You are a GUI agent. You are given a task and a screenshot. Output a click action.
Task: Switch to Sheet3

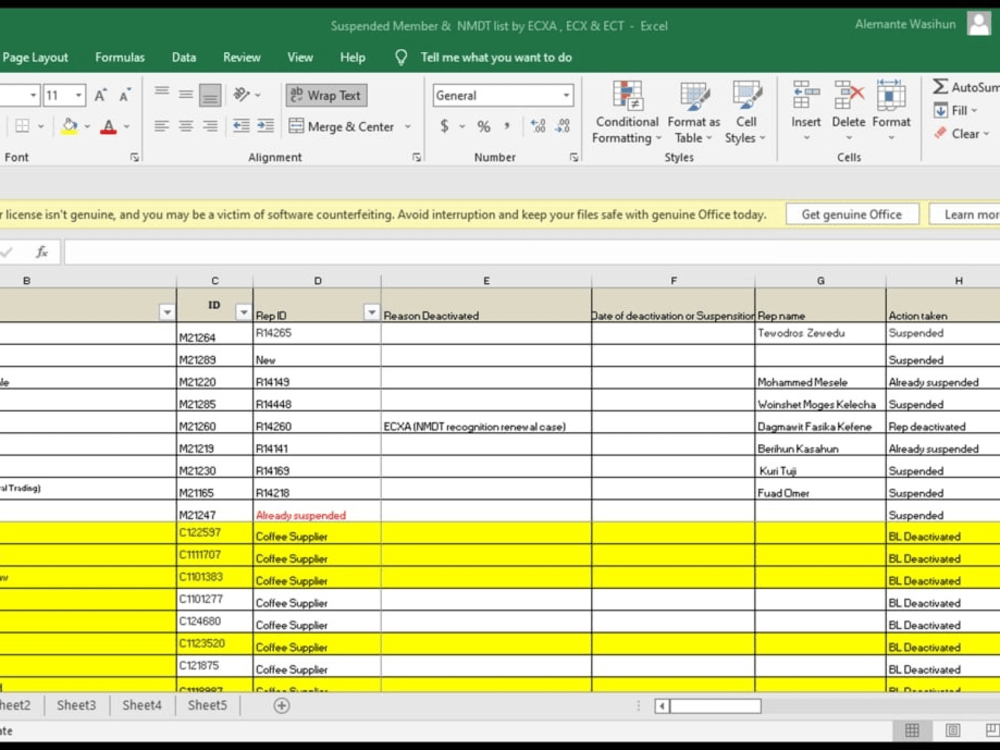click(x=77, y=705)
